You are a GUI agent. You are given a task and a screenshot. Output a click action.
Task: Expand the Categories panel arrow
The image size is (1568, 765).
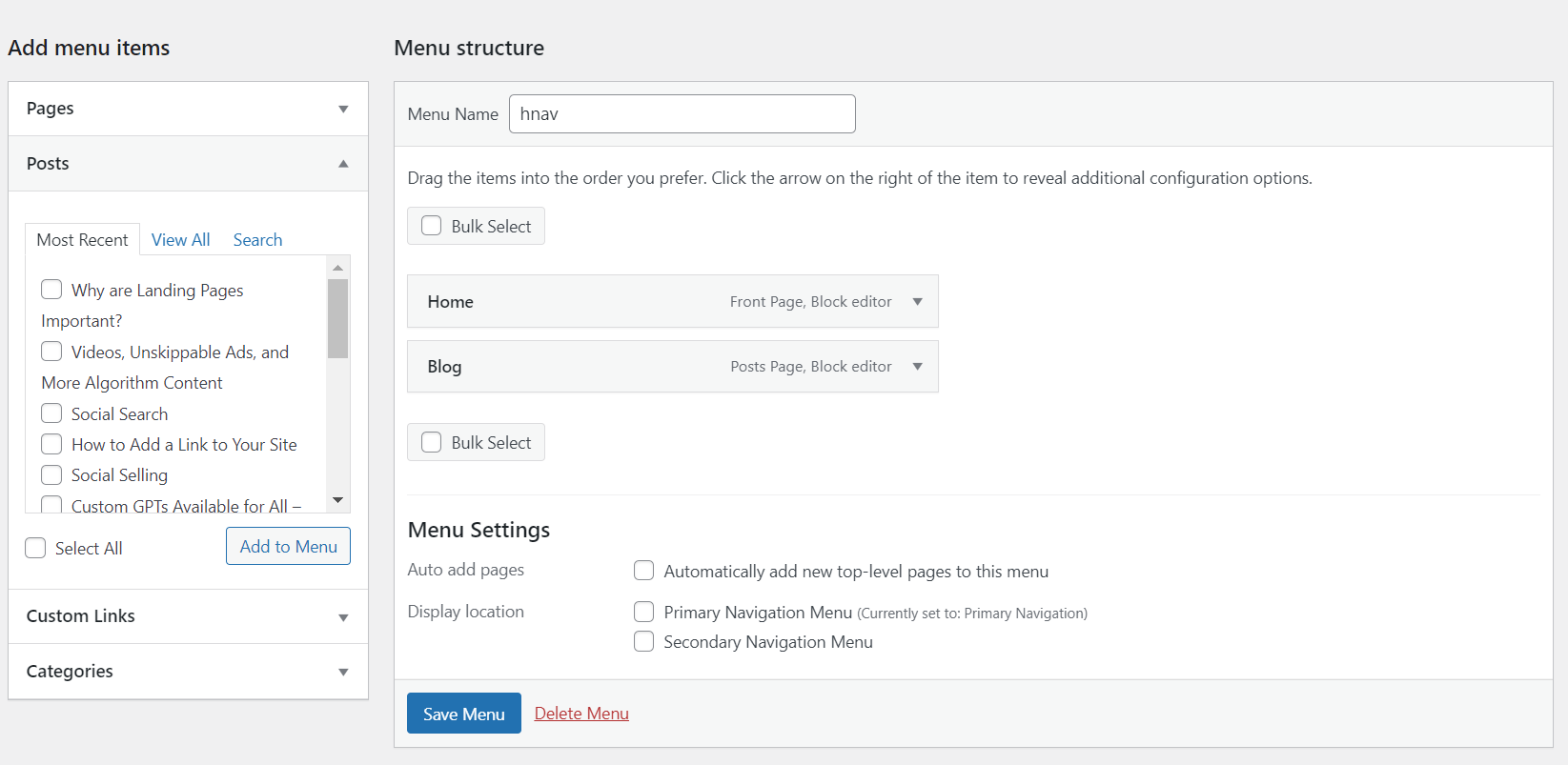tap(343, 672)
